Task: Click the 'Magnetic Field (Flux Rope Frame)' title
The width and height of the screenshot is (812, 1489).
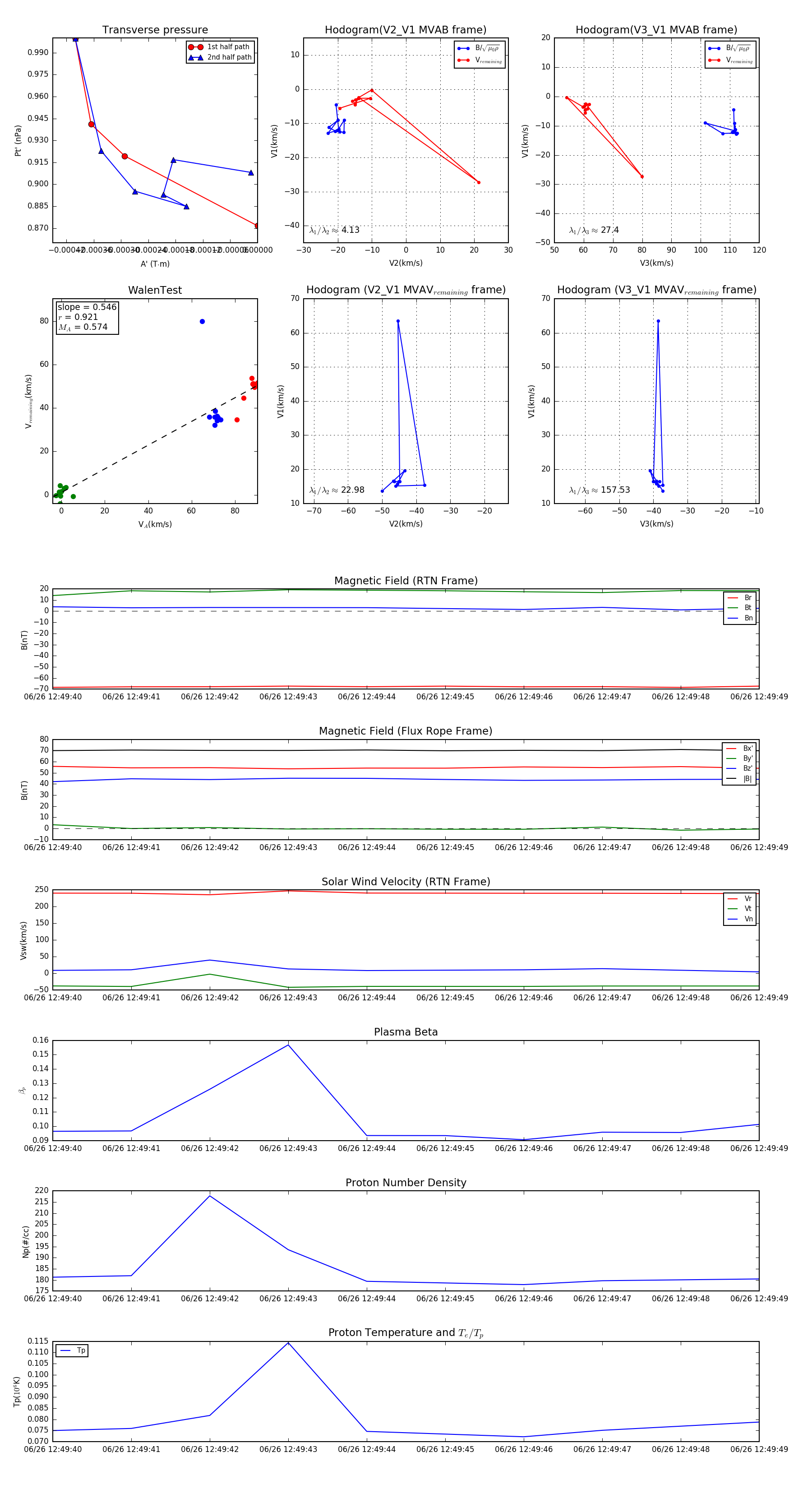Action: [x=406, y=731]
